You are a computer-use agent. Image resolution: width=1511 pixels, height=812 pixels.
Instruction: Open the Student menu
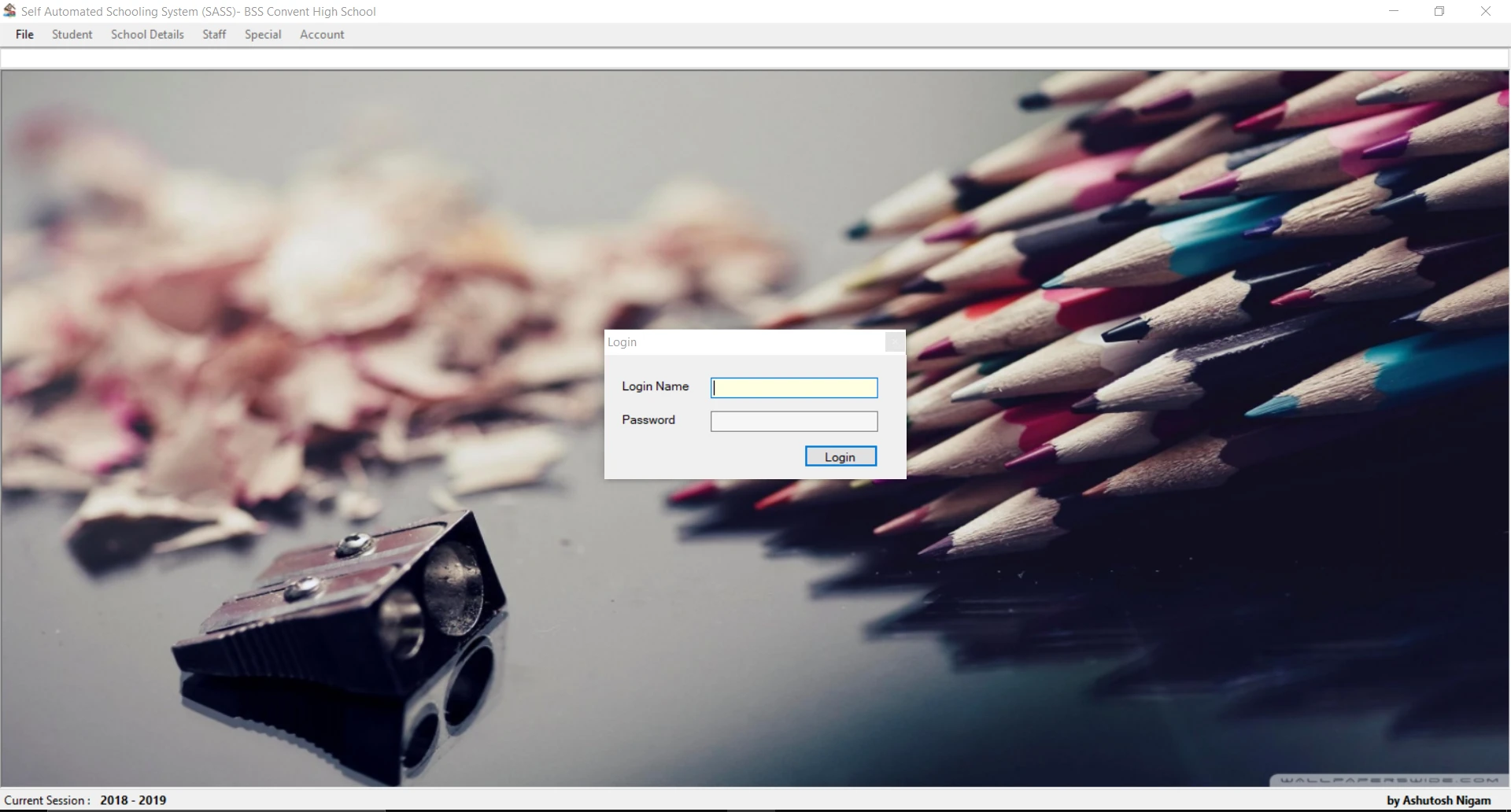click(72, 35)
